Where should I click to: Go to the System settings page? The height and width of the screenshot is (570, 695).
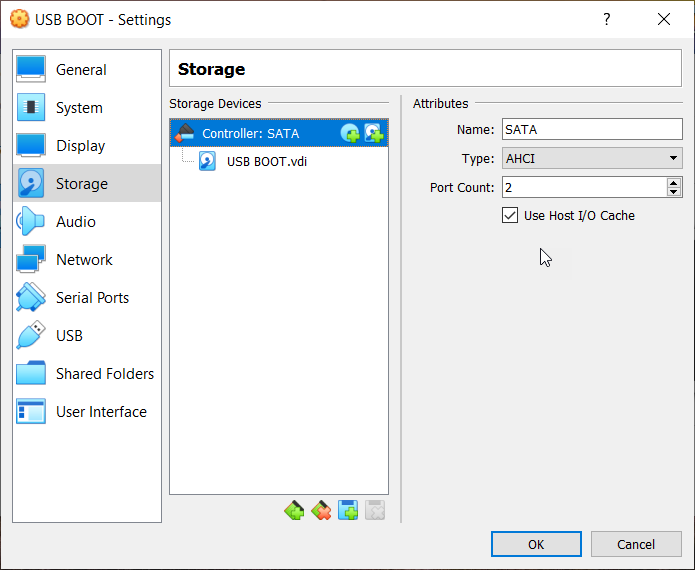tap(79, 108)
